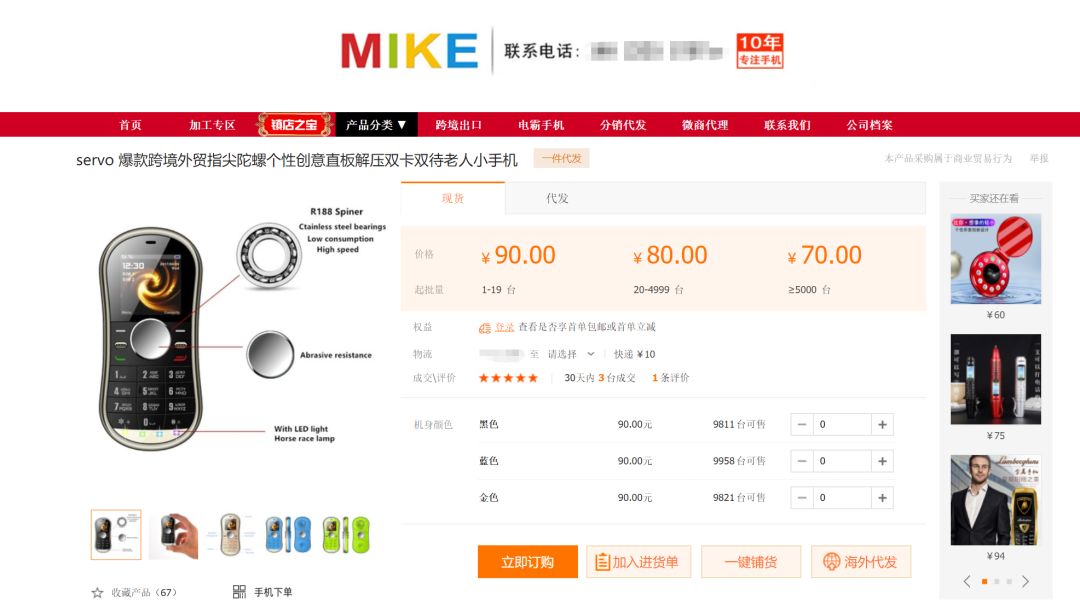Go to previous recommended products arrow

[x=967, y=581]
